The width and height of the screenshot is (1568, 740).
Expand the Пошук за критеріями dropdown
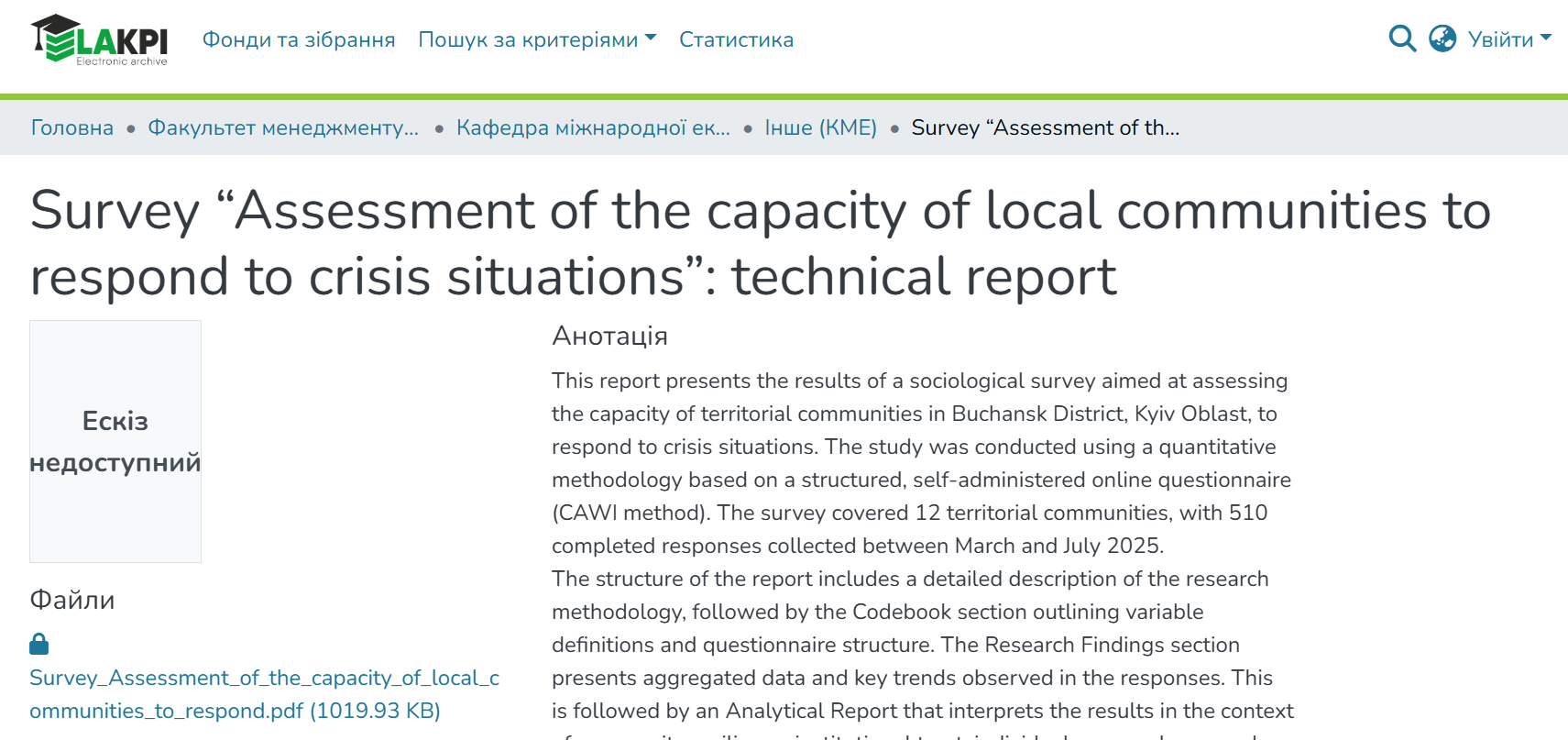click(x=537, y=39)
